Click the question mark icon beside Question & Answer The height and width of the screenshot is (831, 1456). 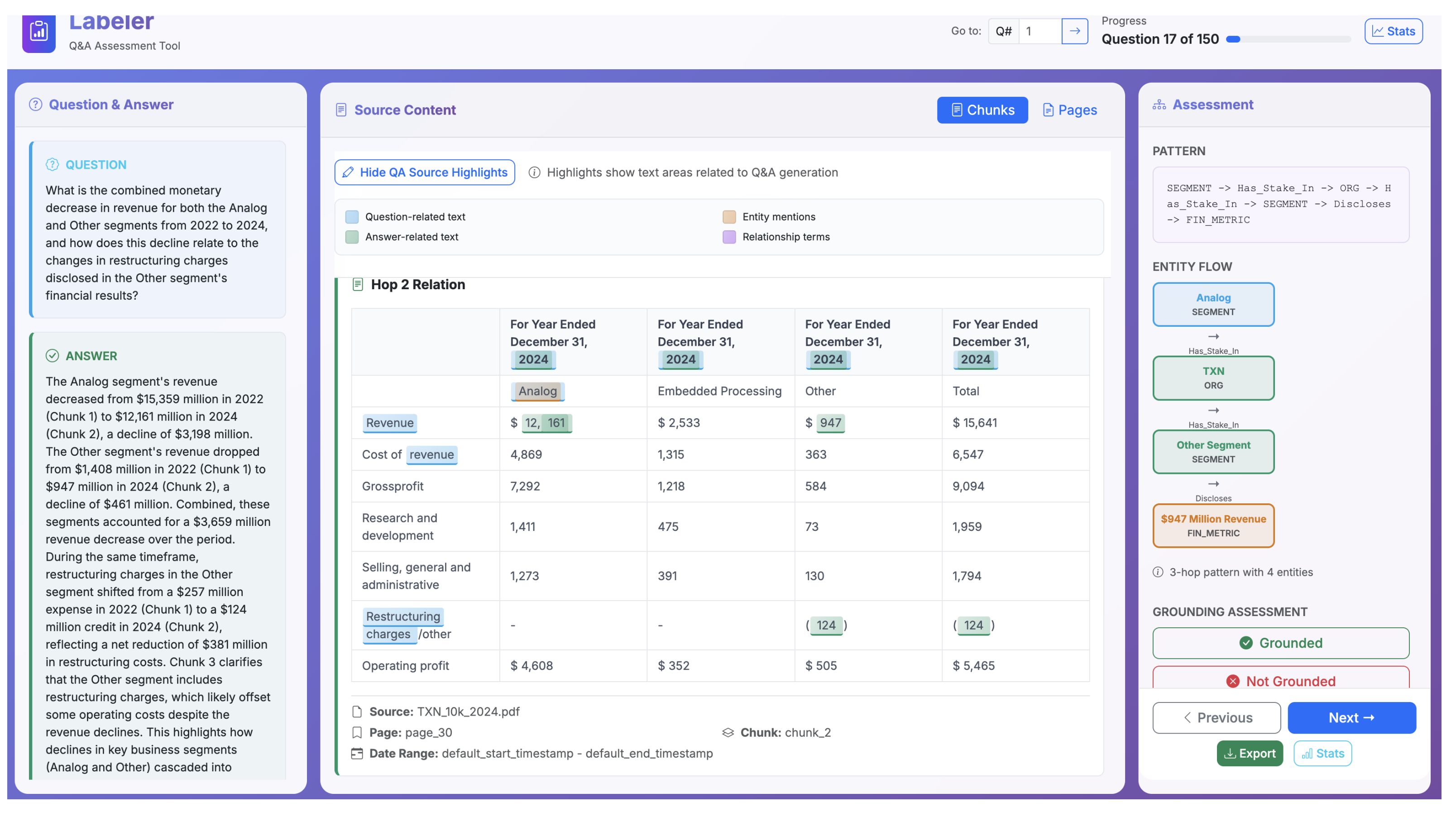click(x=35, y=105)
